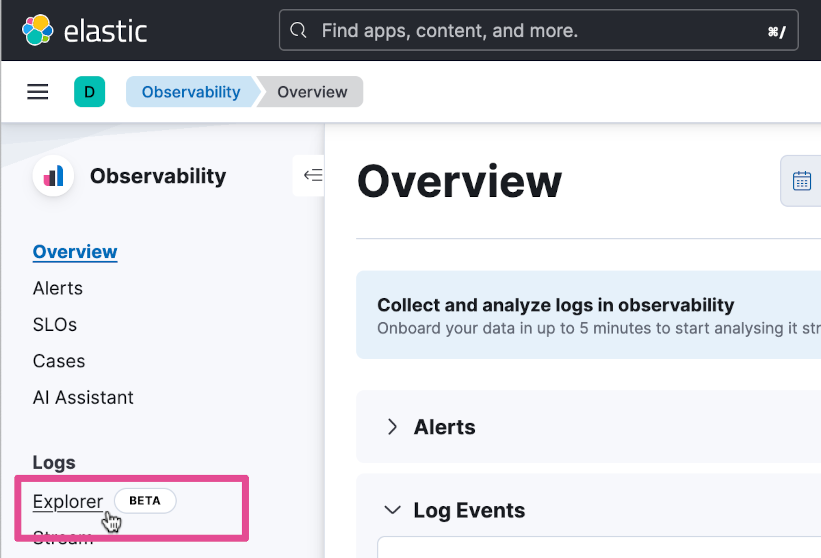The image size is (821, 558).
Task: Collapse the side navigation panel
Action: [312, 176]
